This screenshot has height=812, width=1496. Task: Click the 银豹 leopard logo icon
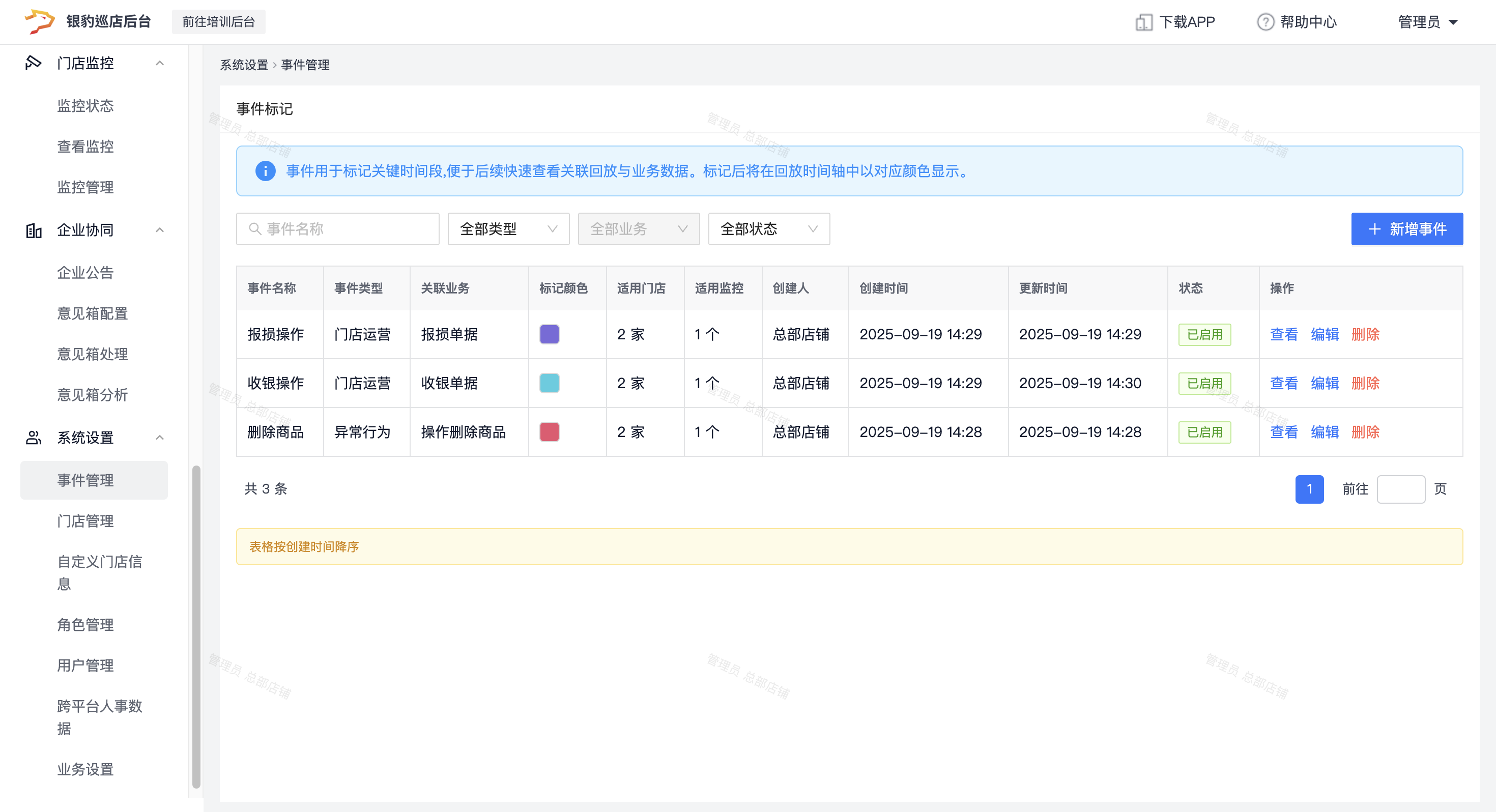coord(40,21)
